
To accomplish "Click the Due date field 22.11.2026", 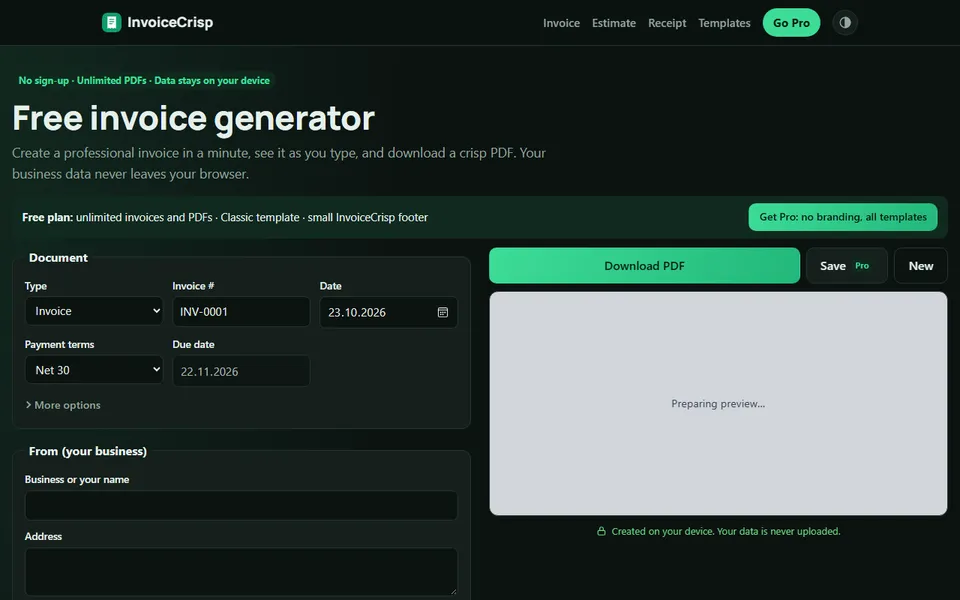I will 241,371.
